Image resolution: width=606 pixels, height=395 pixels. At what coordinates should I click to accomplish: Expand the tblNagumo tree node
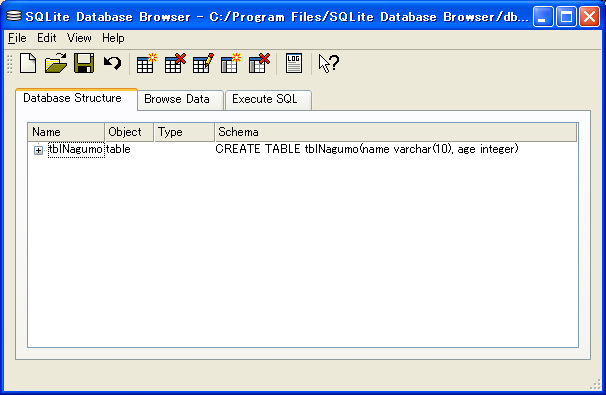[x=38, y=150]
